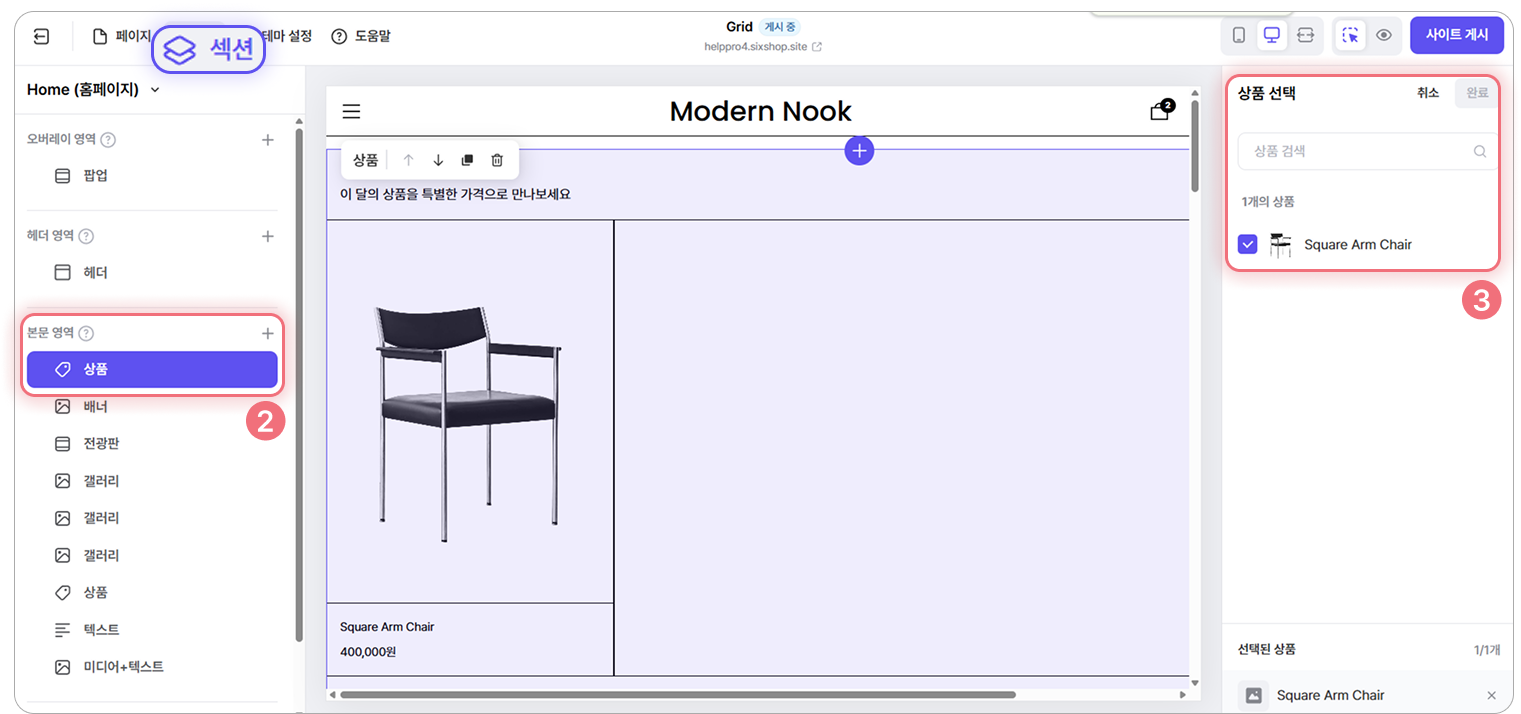Click the 게시 중 status badge
The image size is (1521, 714).
click(x=779, y=27)
